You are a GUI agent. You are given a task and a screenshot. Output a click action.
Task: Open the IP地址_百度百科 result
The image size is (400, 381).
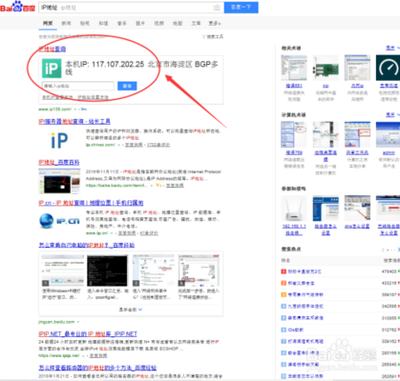[x=59, y=162]
